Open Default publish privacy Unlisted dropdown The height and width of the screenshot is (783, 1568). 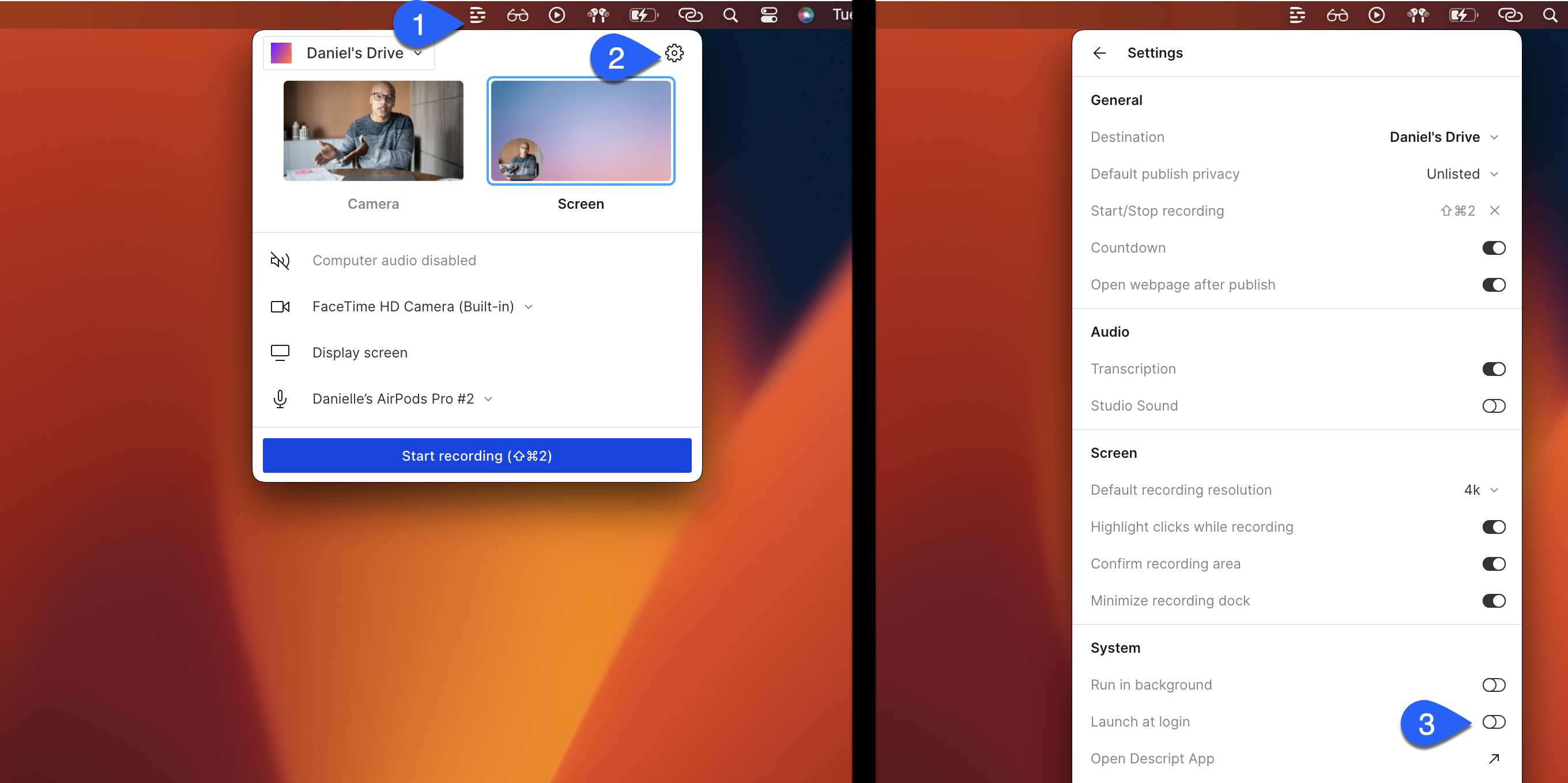pyautogui.click(x=1462, y=174)
